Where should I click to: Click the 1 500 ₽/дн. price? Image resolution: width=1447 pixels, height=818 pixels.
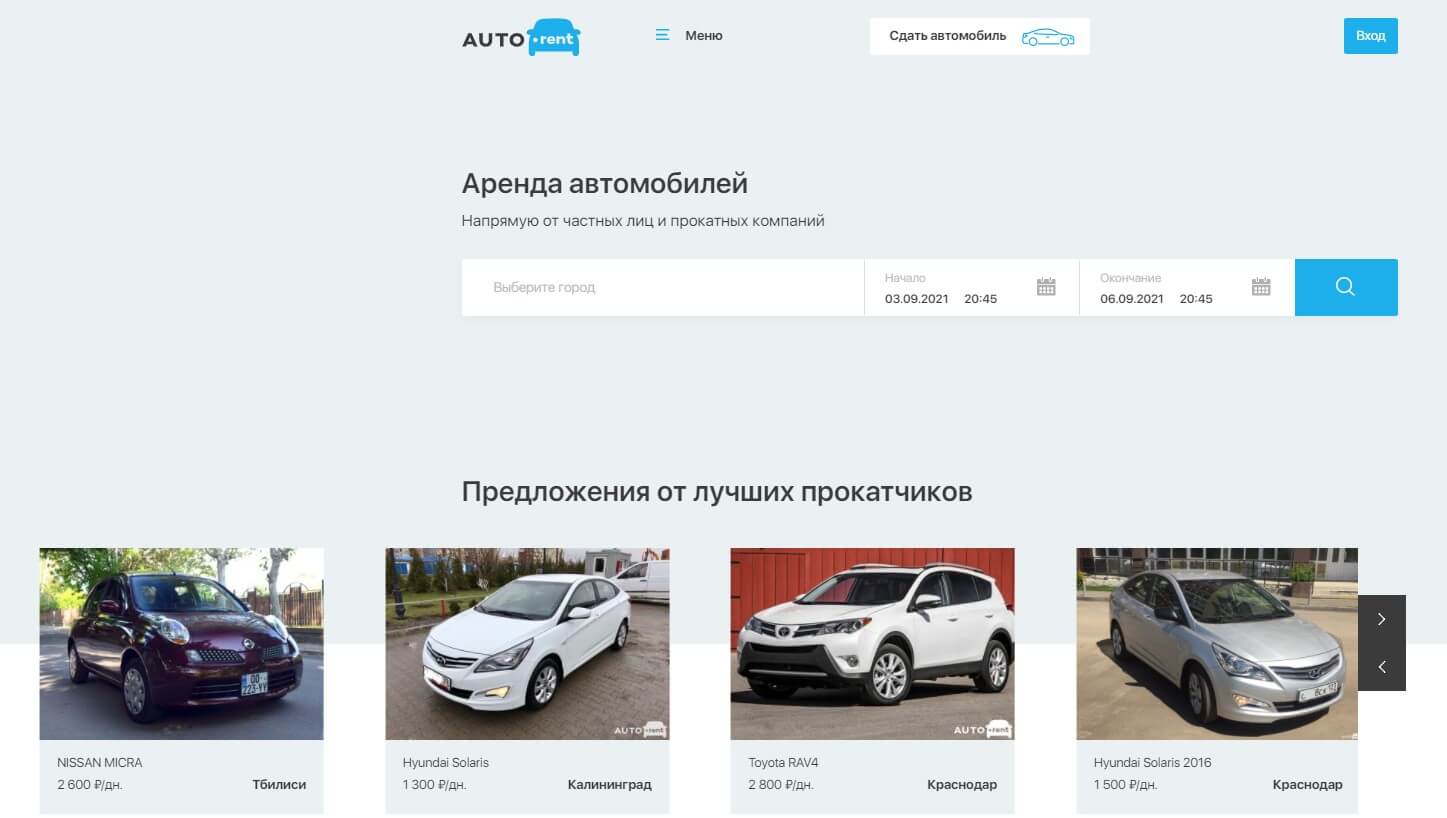click(1126, 784)
